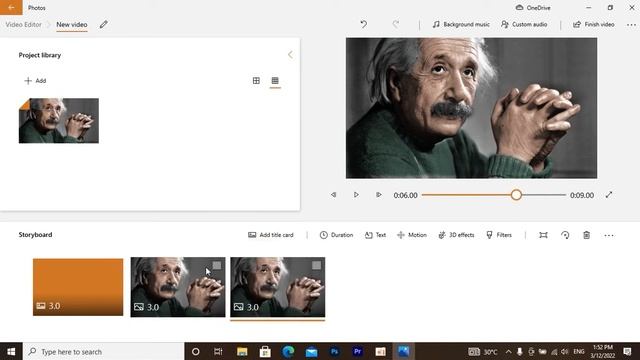The height and width of the screenshot is (360, 640).
Task: Open the notification center icon
Action: [627, 351]
